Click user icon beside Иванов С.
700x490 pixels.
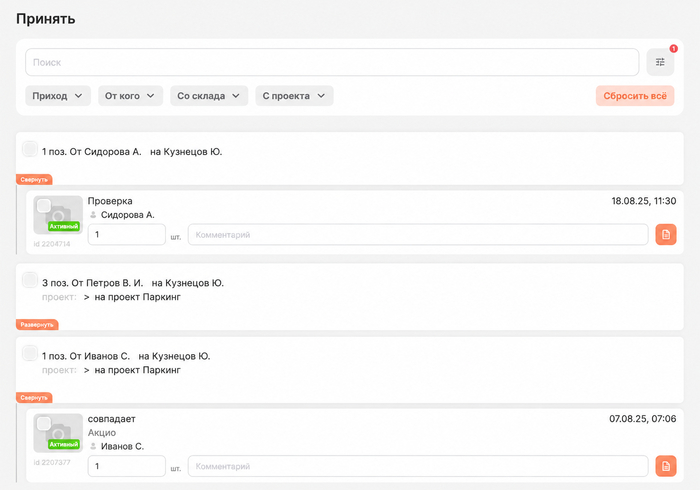click(x=93, y=446)
